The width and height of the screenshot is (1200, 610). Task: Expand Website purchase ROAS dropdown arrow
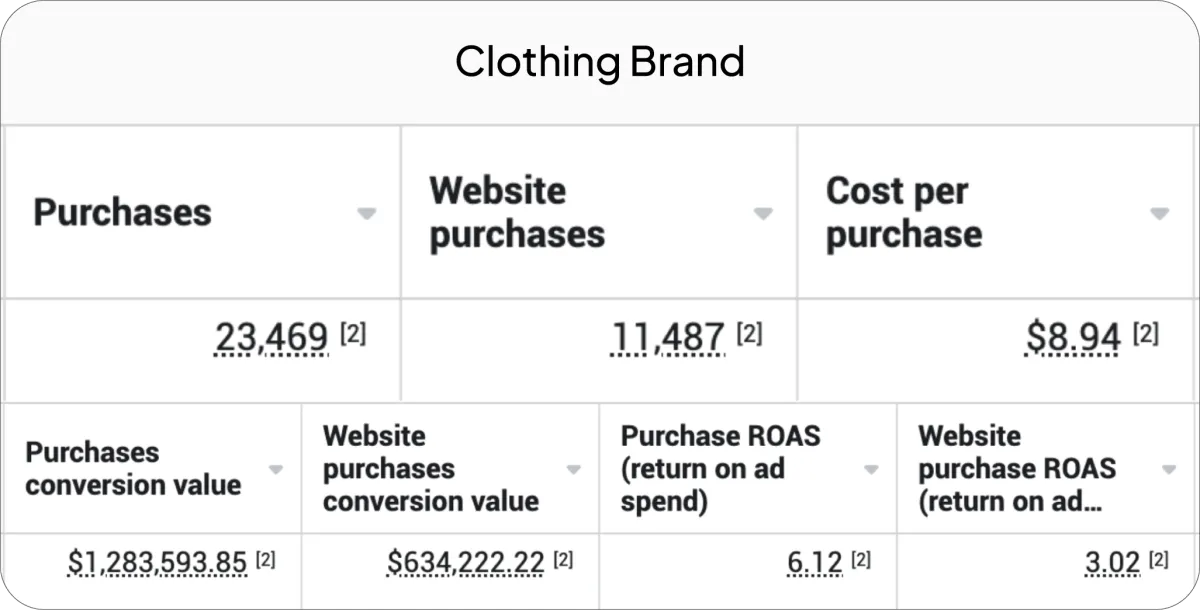point(1168,469)
